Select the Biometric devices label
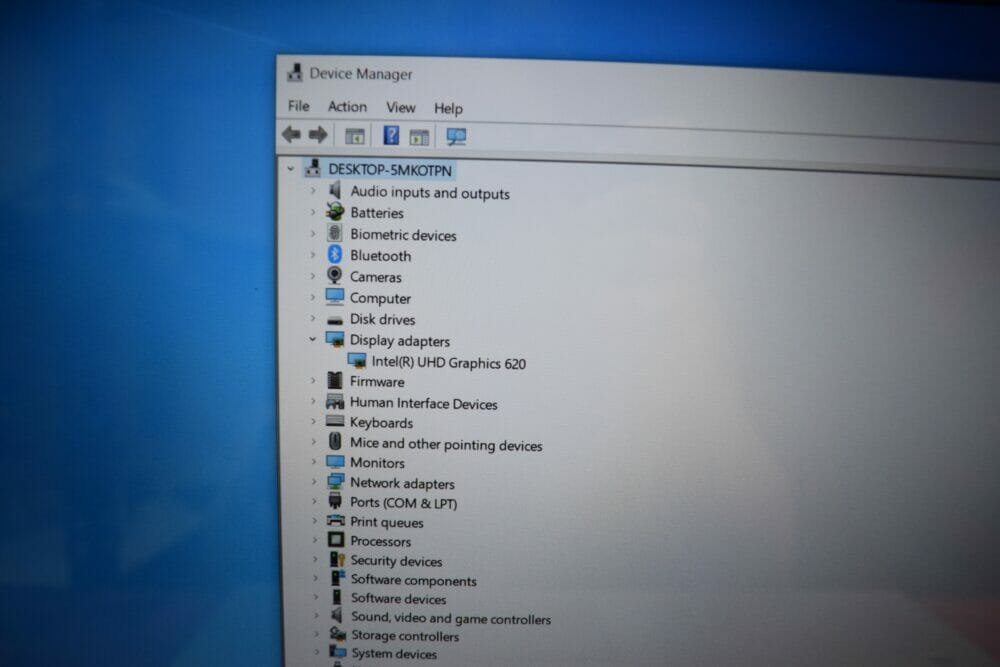Screen dimensions: 1000x667 pyautogui.click(x=403, y=235)
